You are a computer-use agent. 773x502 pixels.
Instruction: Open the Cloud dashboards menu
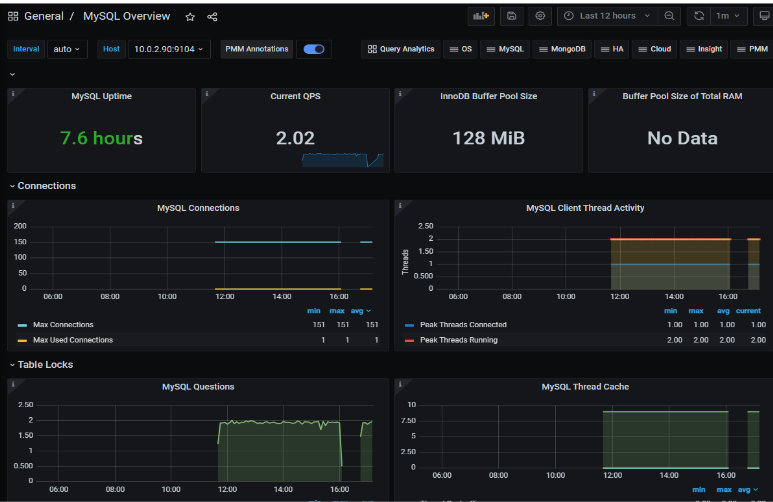click(x=654, y=49)
